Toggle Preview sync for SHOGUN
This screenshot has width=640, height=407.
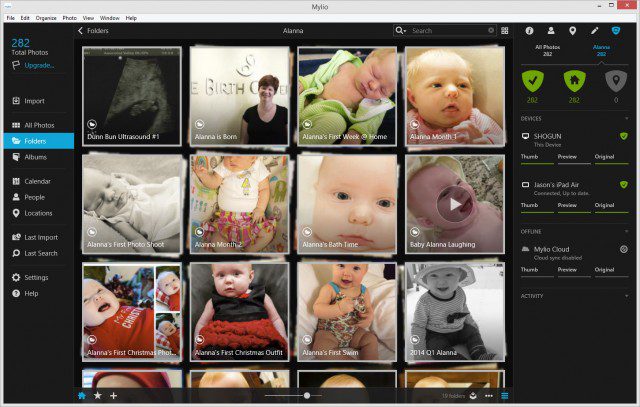click(574, 158)
